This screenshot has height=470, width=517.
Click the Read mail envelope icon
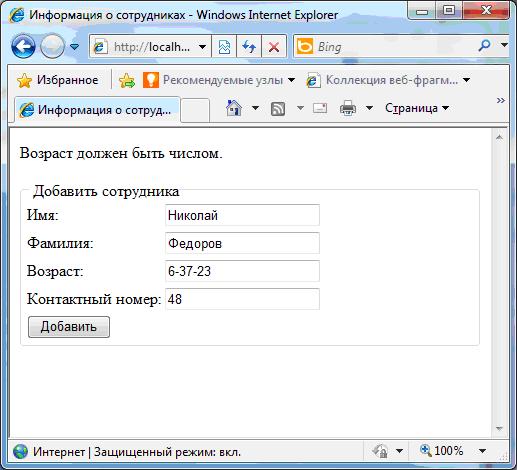point(320,108)
